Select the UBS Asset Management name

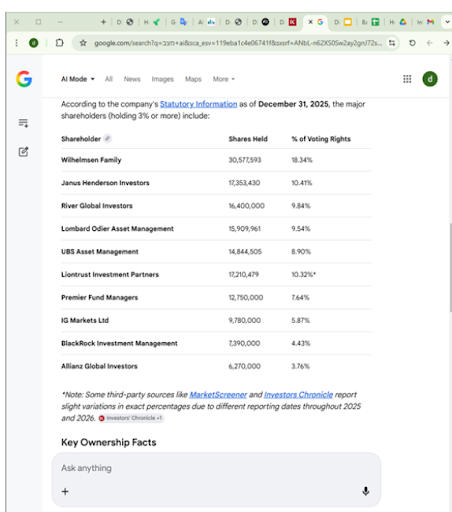[x=100, y=252]
